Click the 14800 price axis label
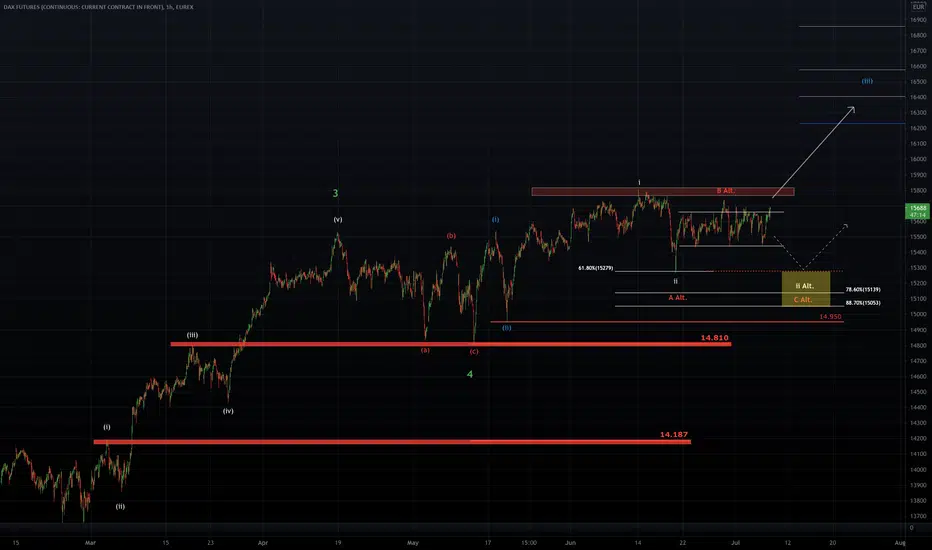932x550 pixels. pos(918,345)
